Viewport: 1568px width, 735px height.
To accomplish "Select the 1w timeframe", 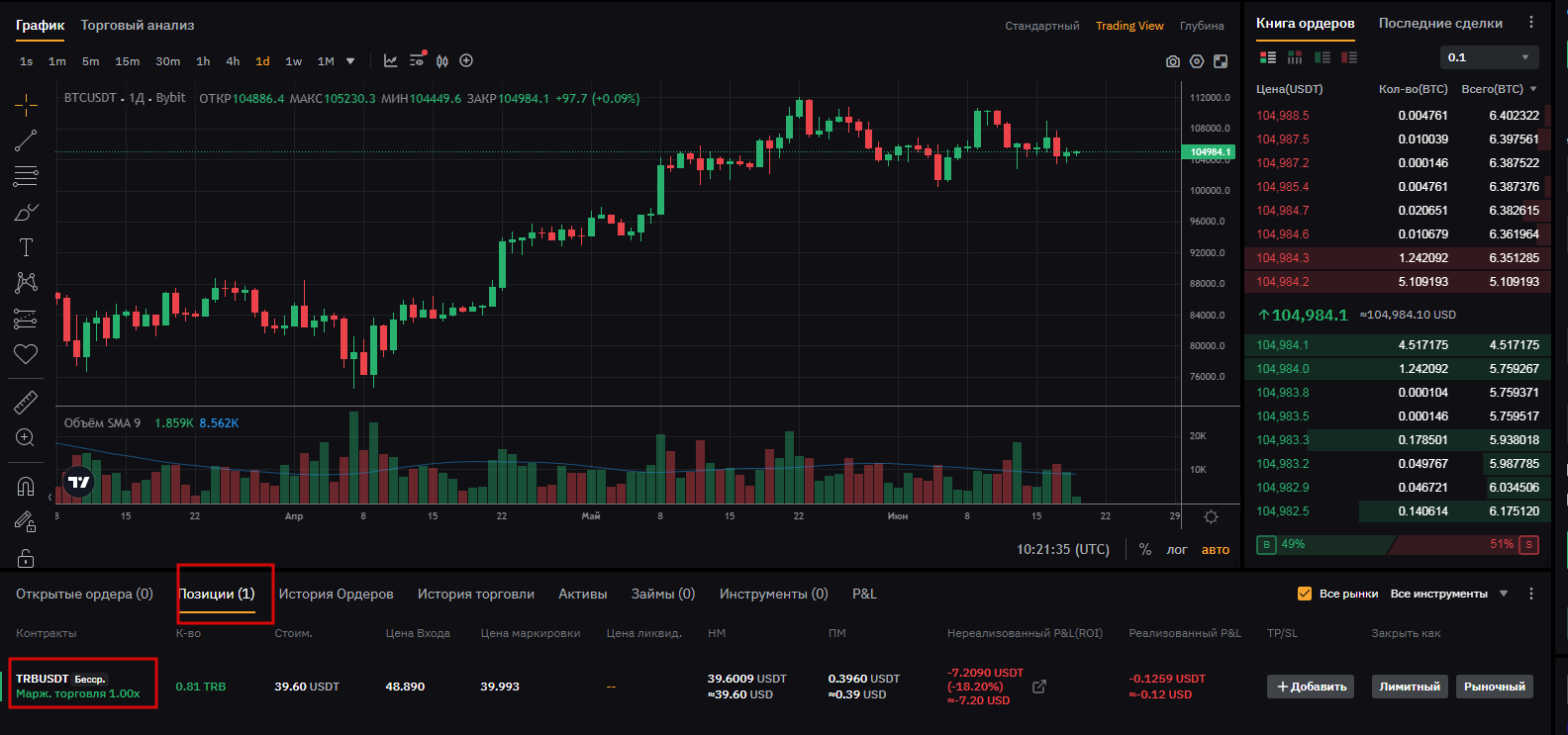I will click(x=294, y=61).
